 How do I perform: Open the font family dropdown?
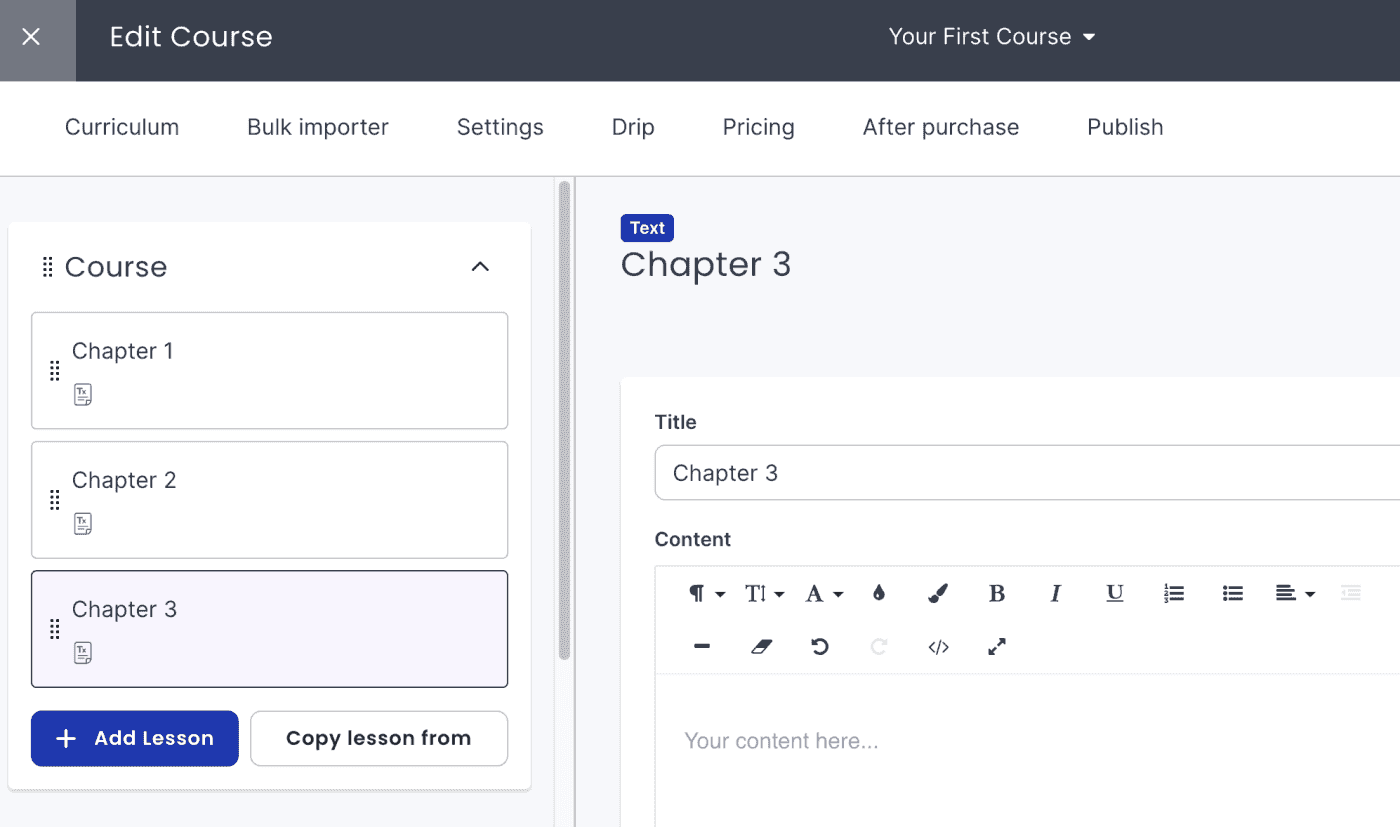[x=824, y=594]
